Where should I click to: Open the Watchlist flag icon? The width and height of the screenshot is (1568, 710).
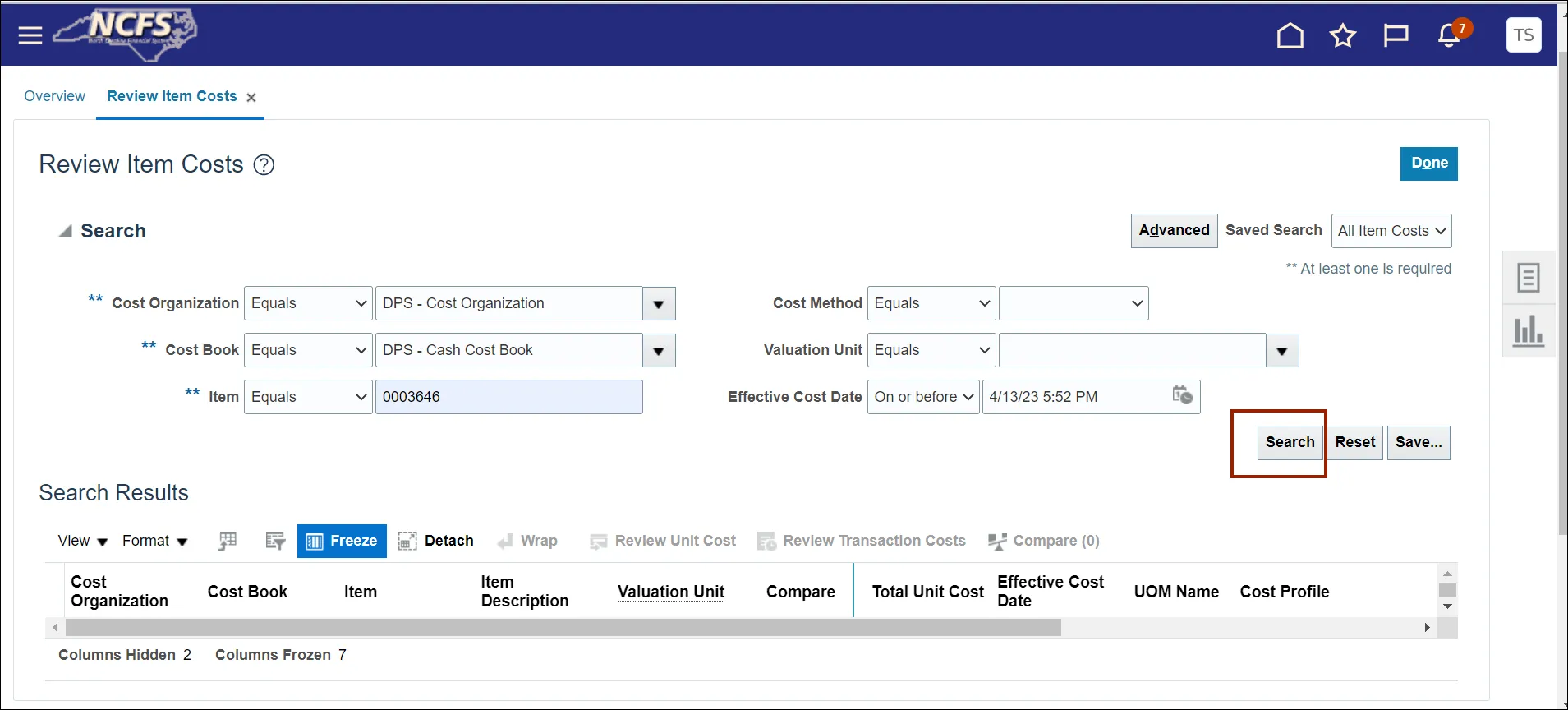coord(1396,35)
